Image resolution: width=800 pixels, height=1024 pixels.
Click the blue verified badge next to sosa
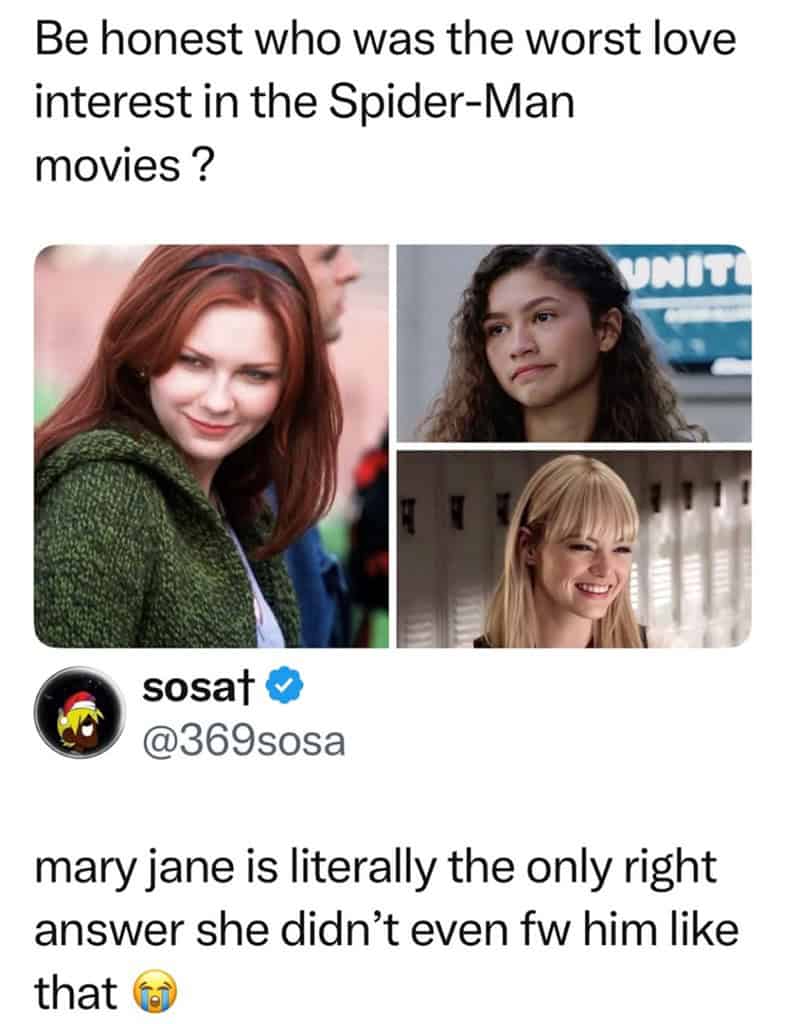coord(285,686)
